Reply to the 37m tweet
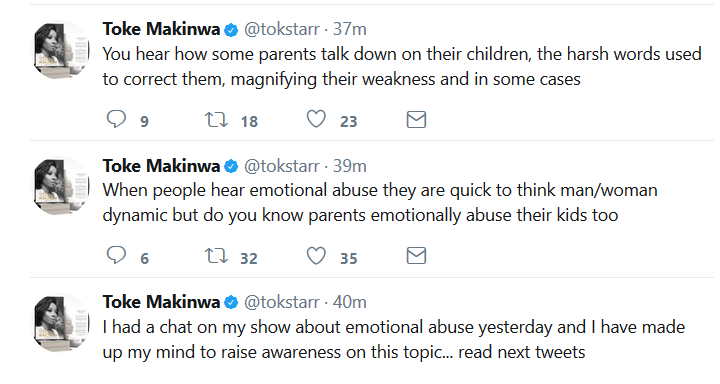720x384 pixels. tap(116, 119)
